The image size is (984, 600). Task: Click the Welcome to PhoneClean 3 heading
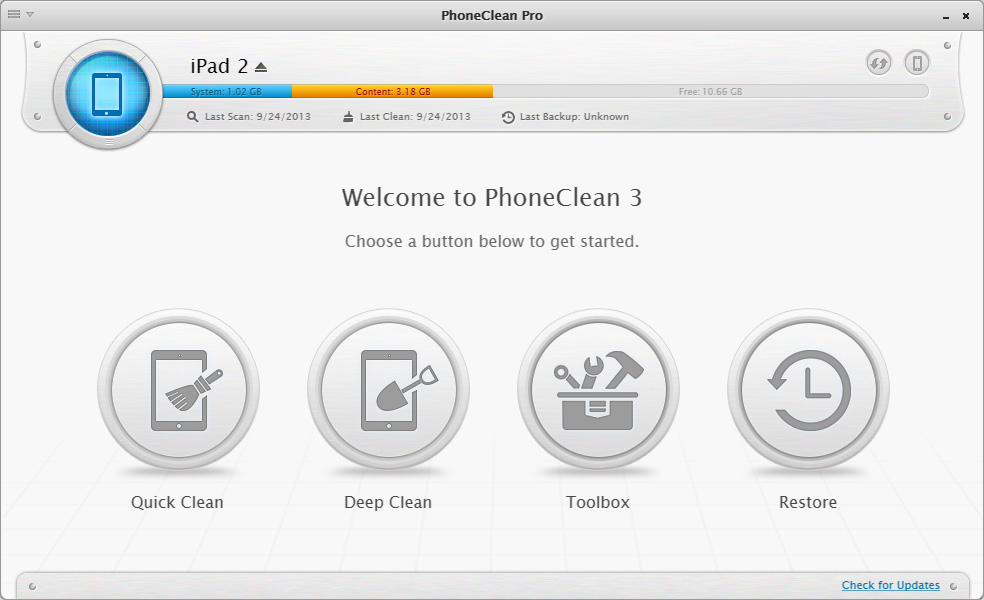click(x=491, y=198)
